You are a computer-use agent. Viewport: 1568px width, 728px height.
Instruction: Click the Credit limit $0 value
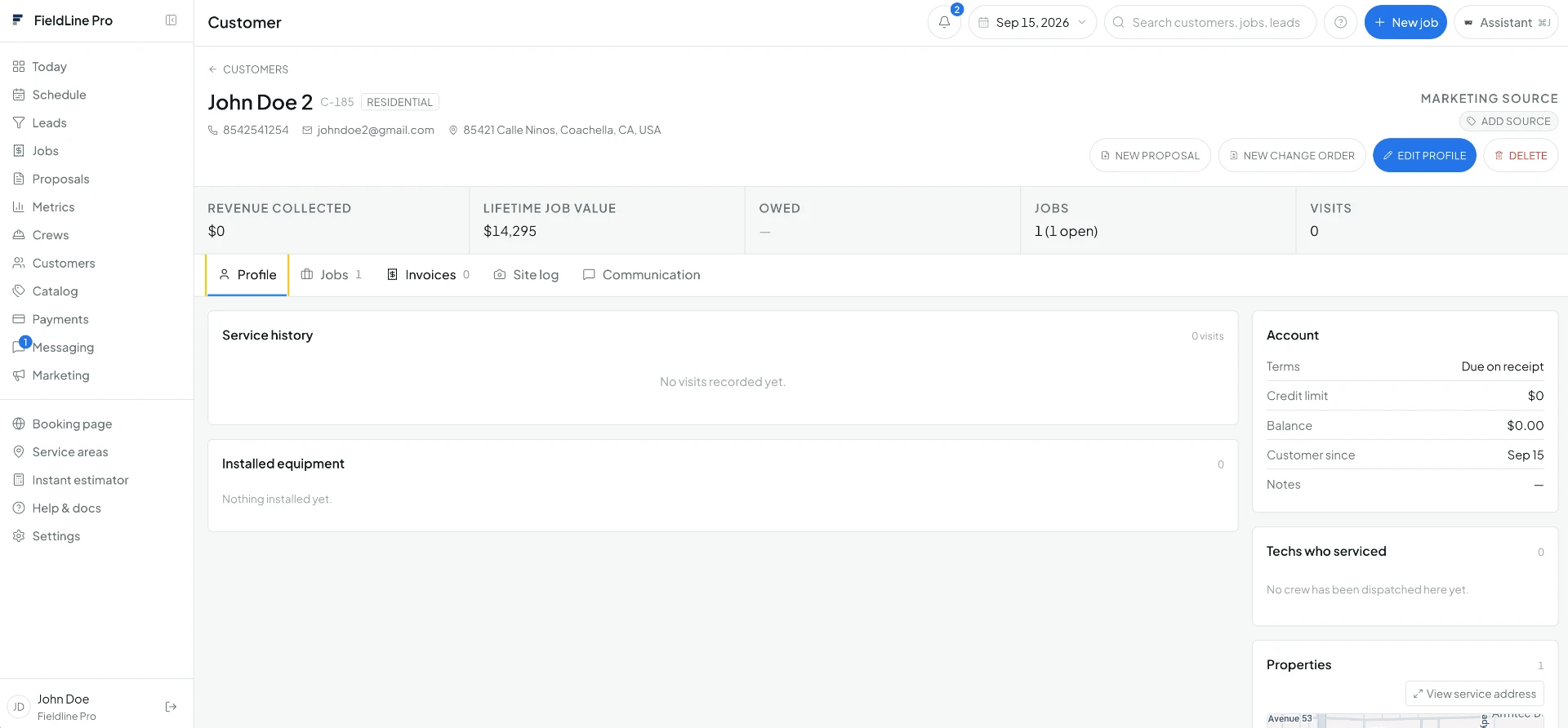pos(1535,396)
